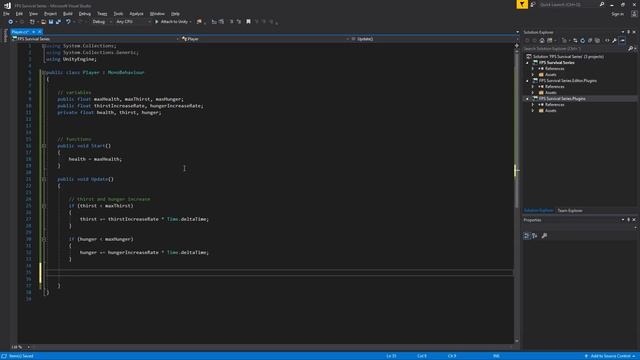Click the Solution Explorer search magnifier icon

coord(631,49)
